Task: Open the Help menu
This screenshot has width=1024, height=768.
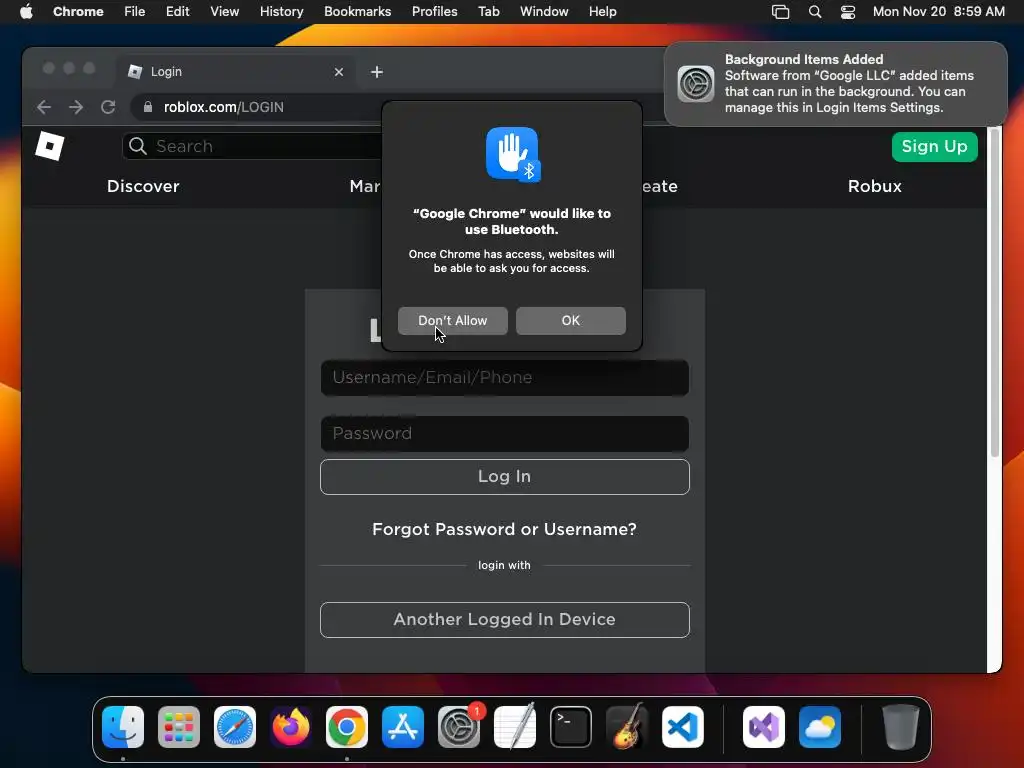Action: coord(602,12)
